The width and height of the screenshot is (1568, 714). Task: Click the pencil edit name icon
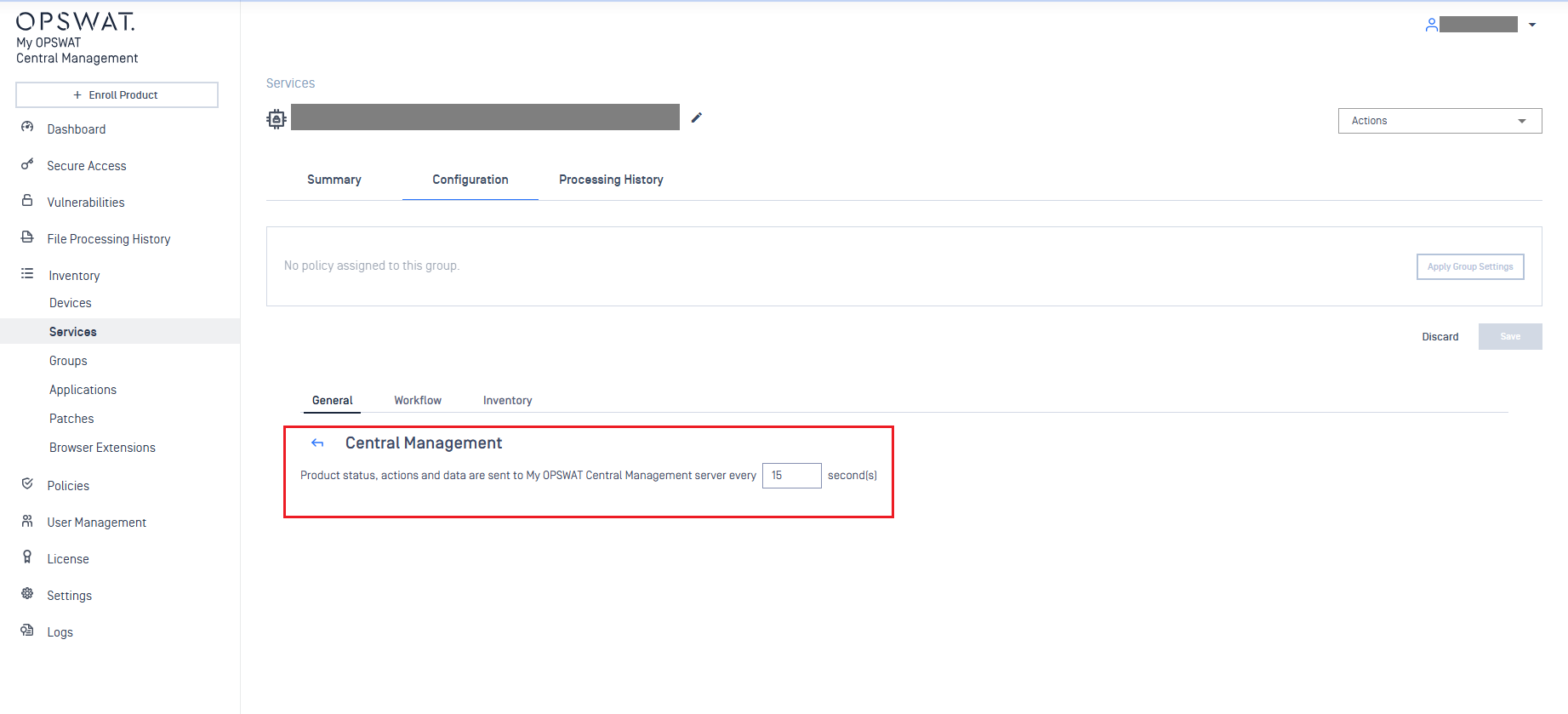pos(697,117)
